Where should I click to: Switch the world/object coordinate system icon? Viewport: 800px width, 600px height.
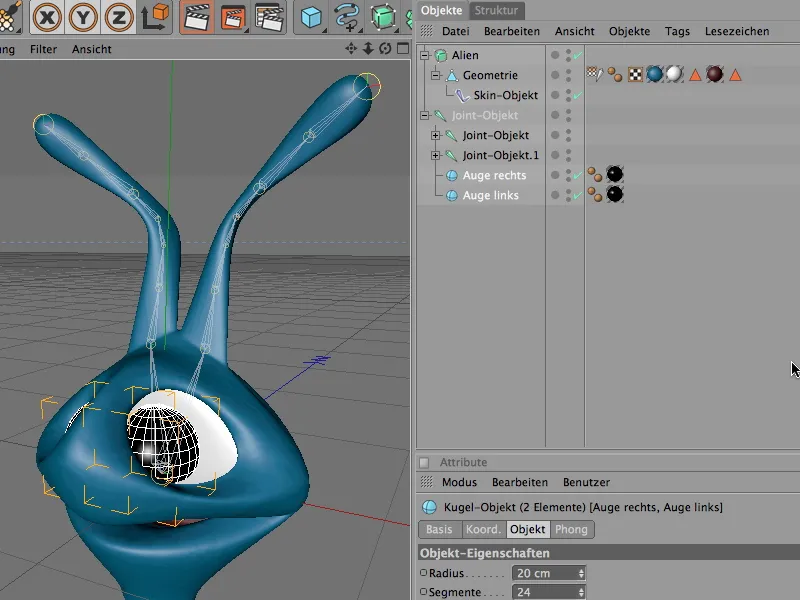point(155,17)
